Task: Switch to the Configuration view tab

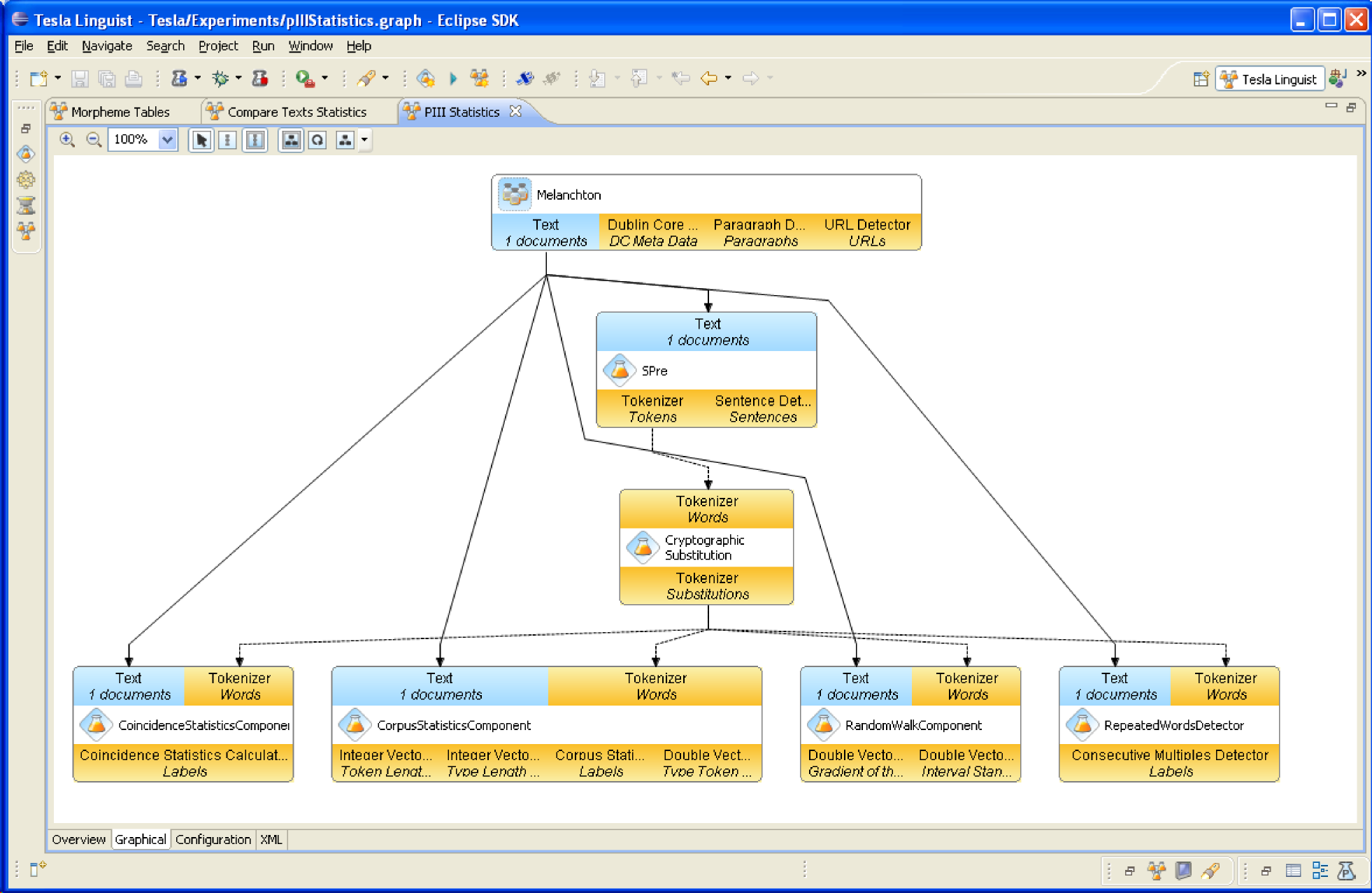Action: coord(213,839)
